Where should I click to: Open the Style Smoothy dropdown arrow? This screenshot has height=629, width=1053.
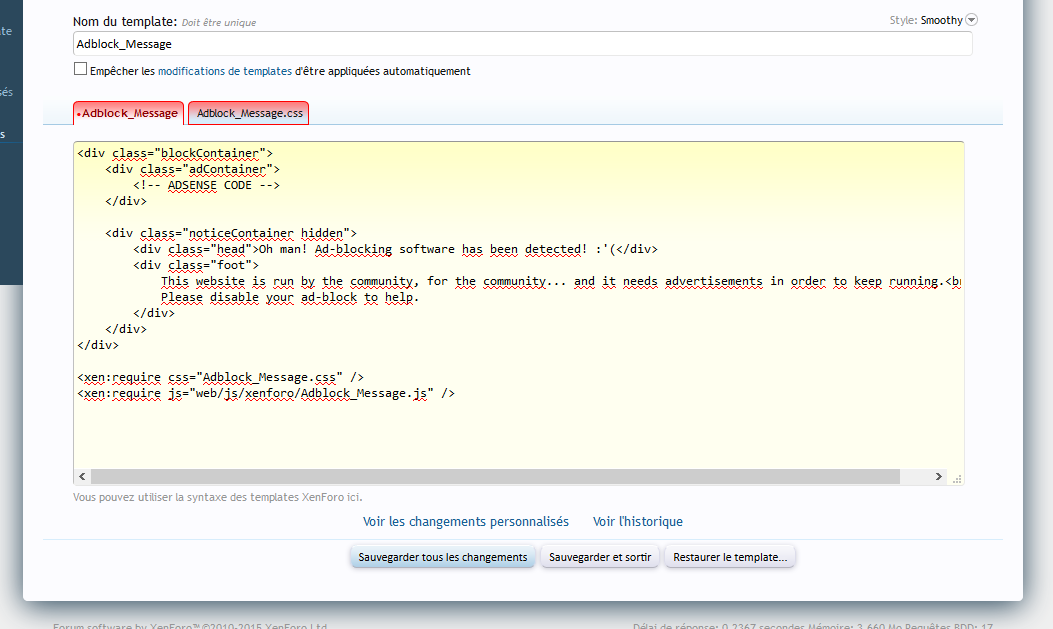pos(971,20)
